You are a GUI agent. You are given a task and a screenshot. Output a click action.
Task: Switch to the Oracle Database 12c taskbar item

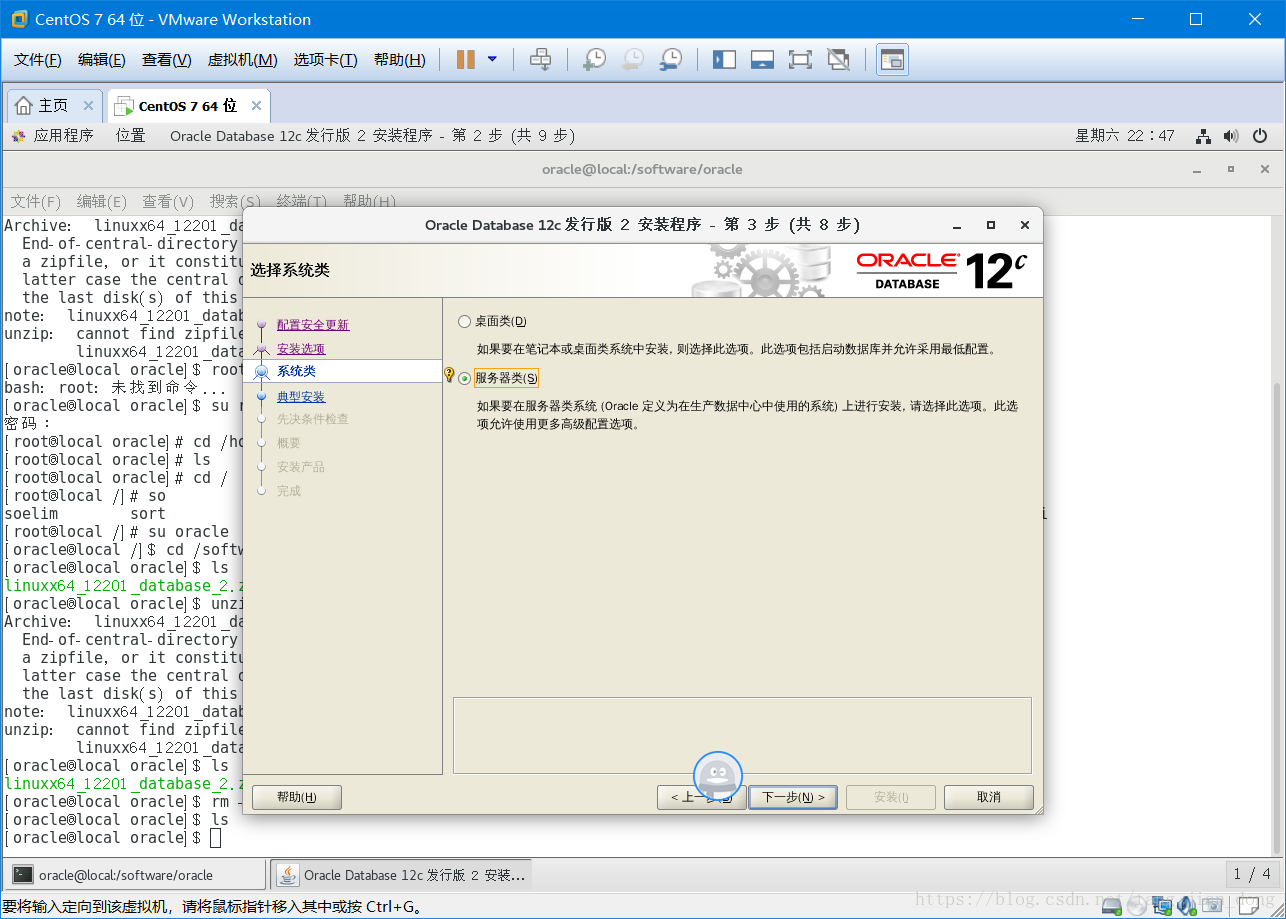402,875
